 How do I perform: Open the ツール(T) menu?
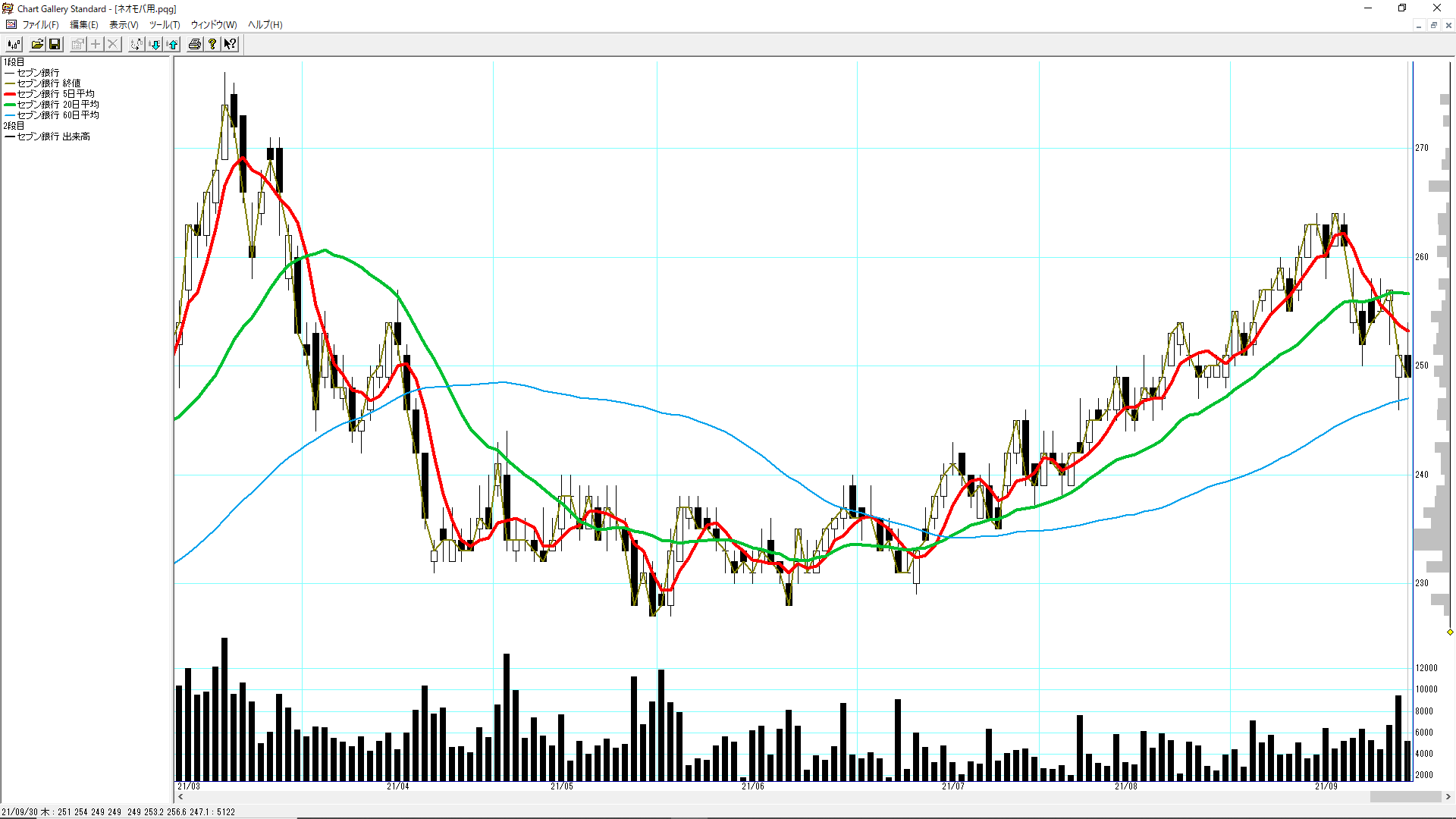click(164, 25)
